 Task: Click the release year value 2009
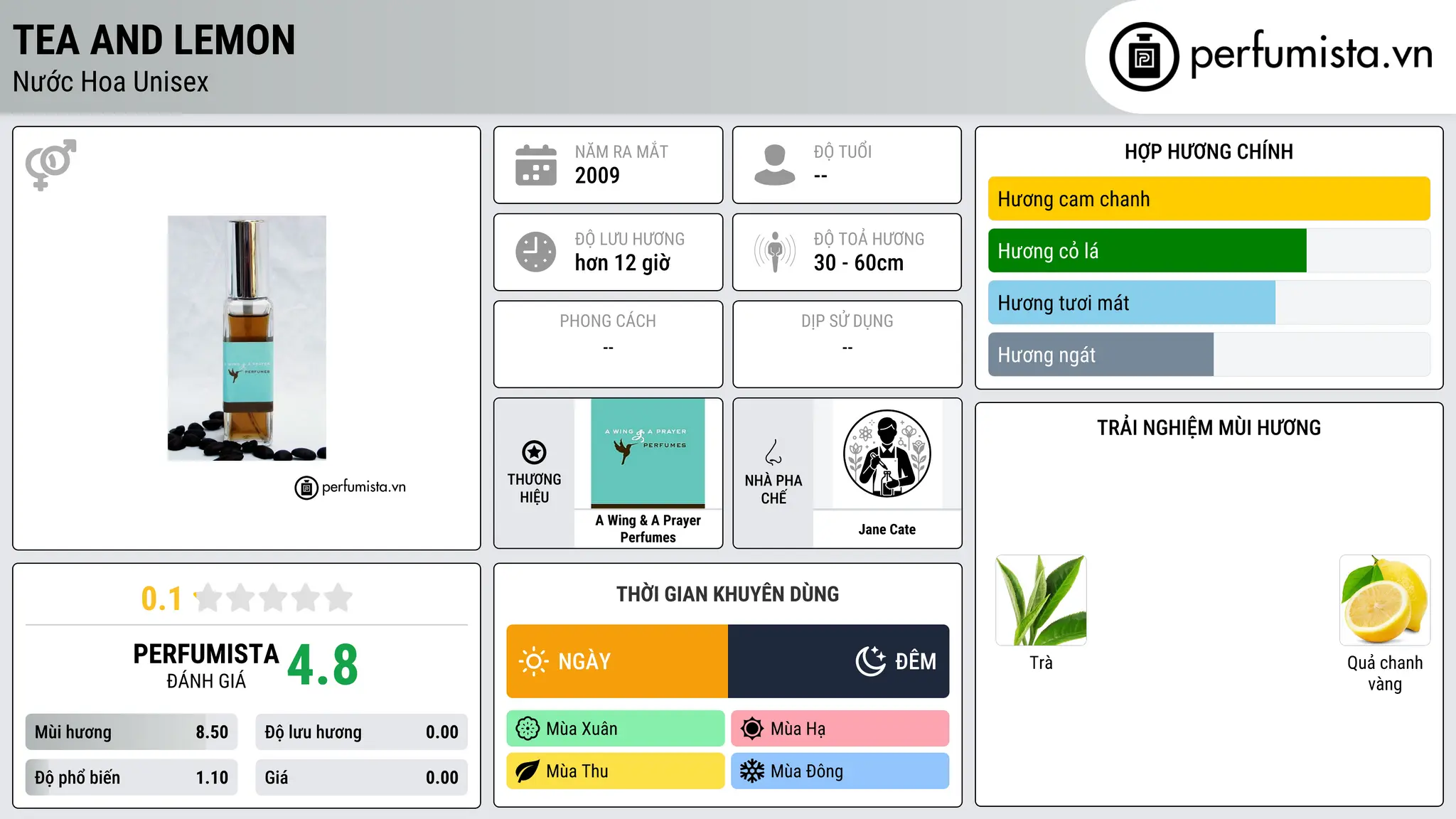coord(597,176)
